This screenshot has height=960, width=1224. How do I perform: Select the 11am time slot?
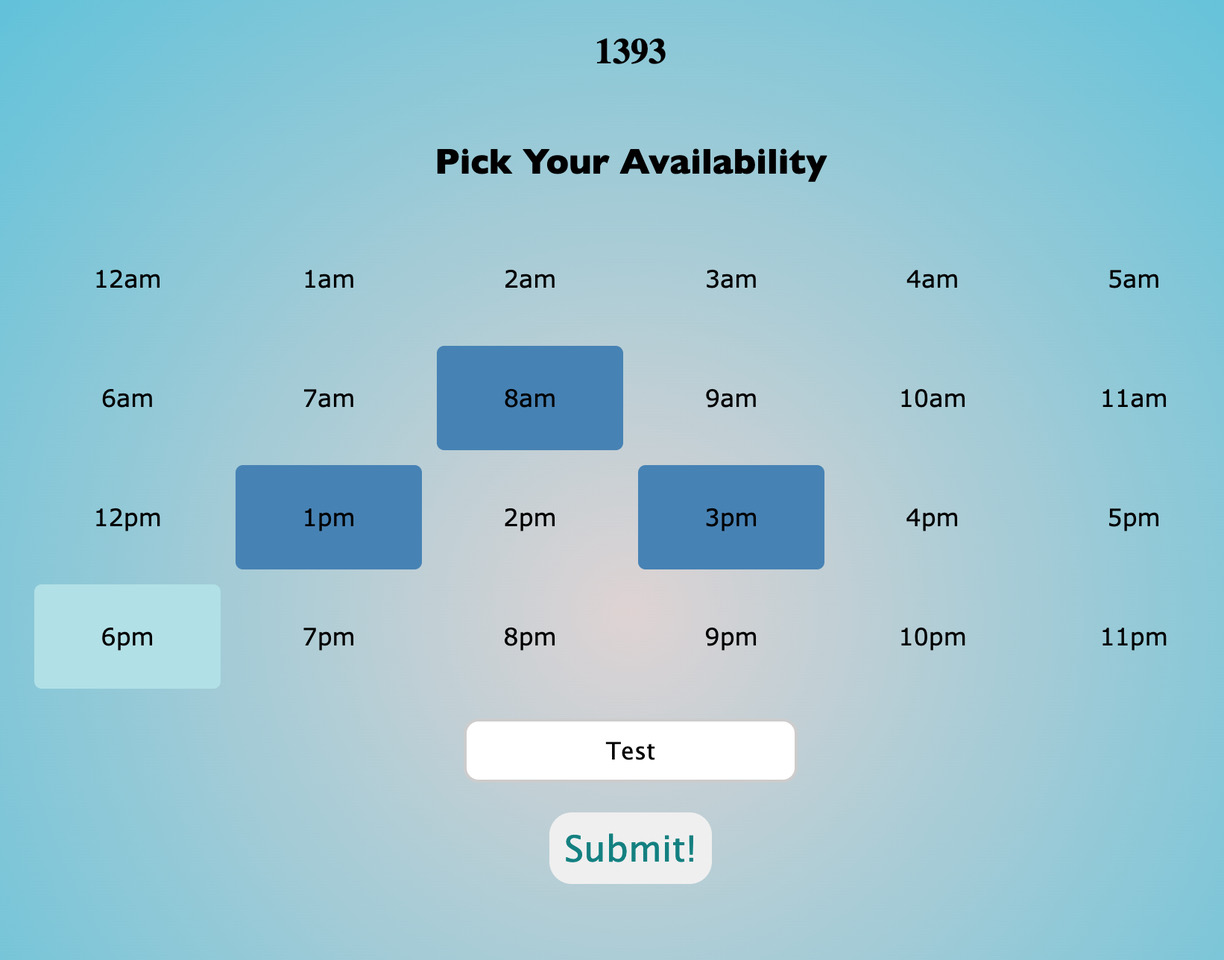pyautogui.click(x=1134, y=398)
